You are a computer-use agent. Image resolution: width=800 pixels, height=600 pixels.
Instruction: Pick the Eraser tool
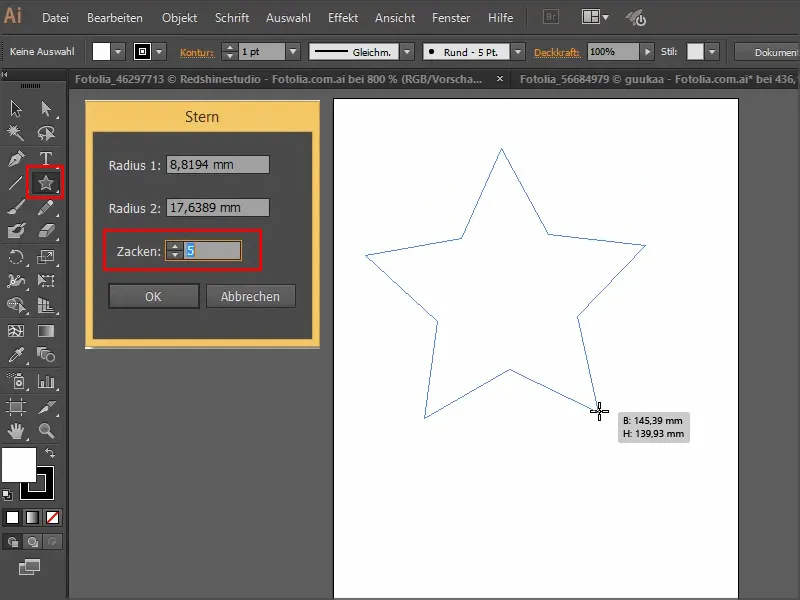46,231
